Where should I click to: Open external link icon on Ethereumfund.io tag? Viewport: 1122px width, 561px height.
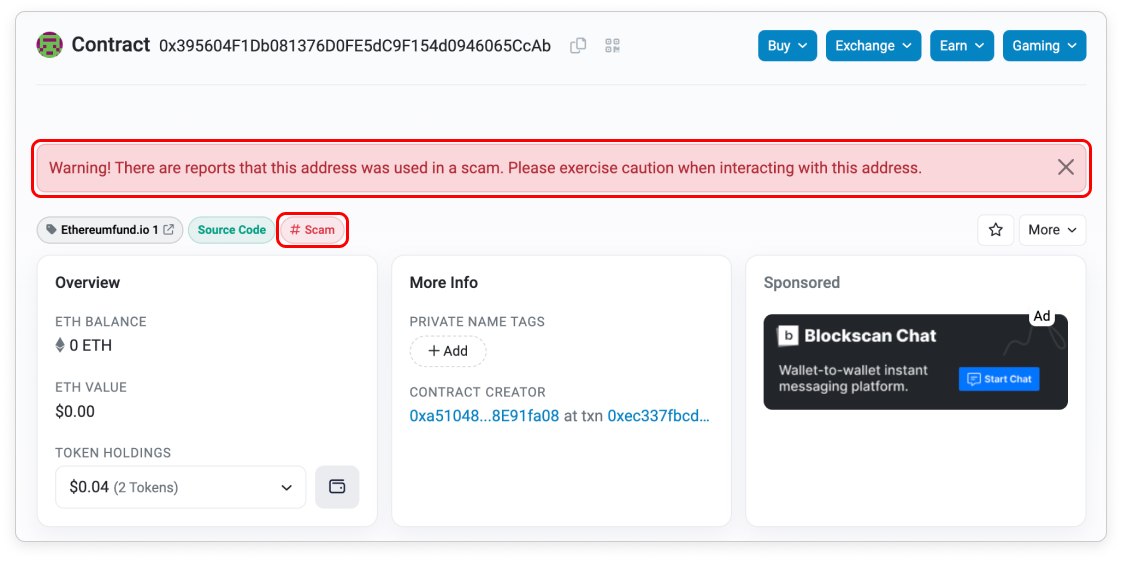point(169,230)
